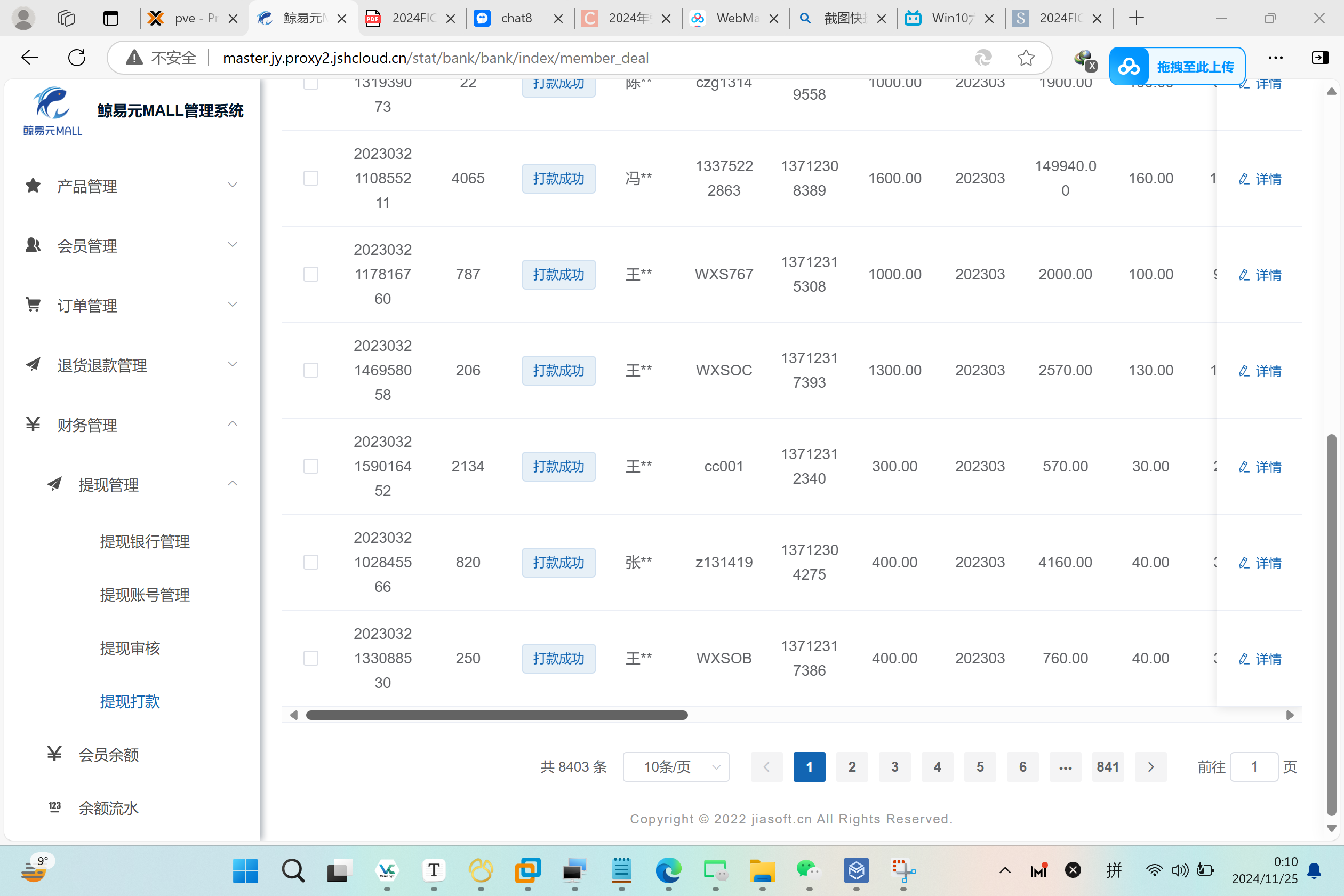Open the 10条/页 page size dropdown
Viewport: 1344px width, 896px height.
[x=676, y=767]
